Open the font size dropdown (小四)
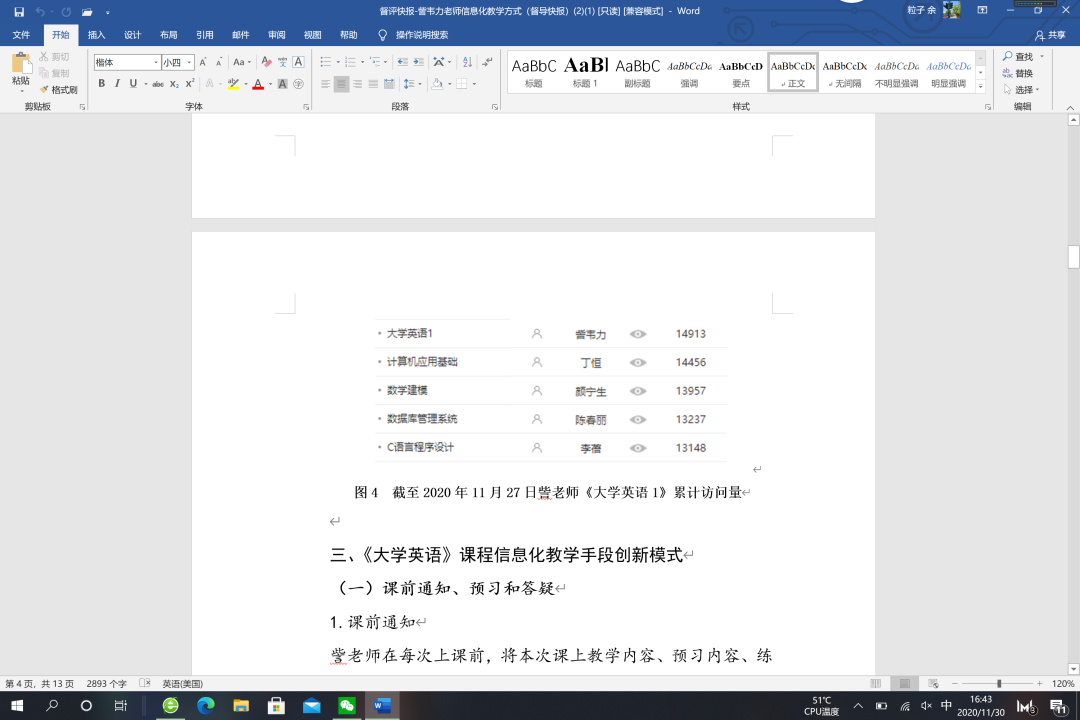This screenshot has height=720, width=1080. point(177,62)
